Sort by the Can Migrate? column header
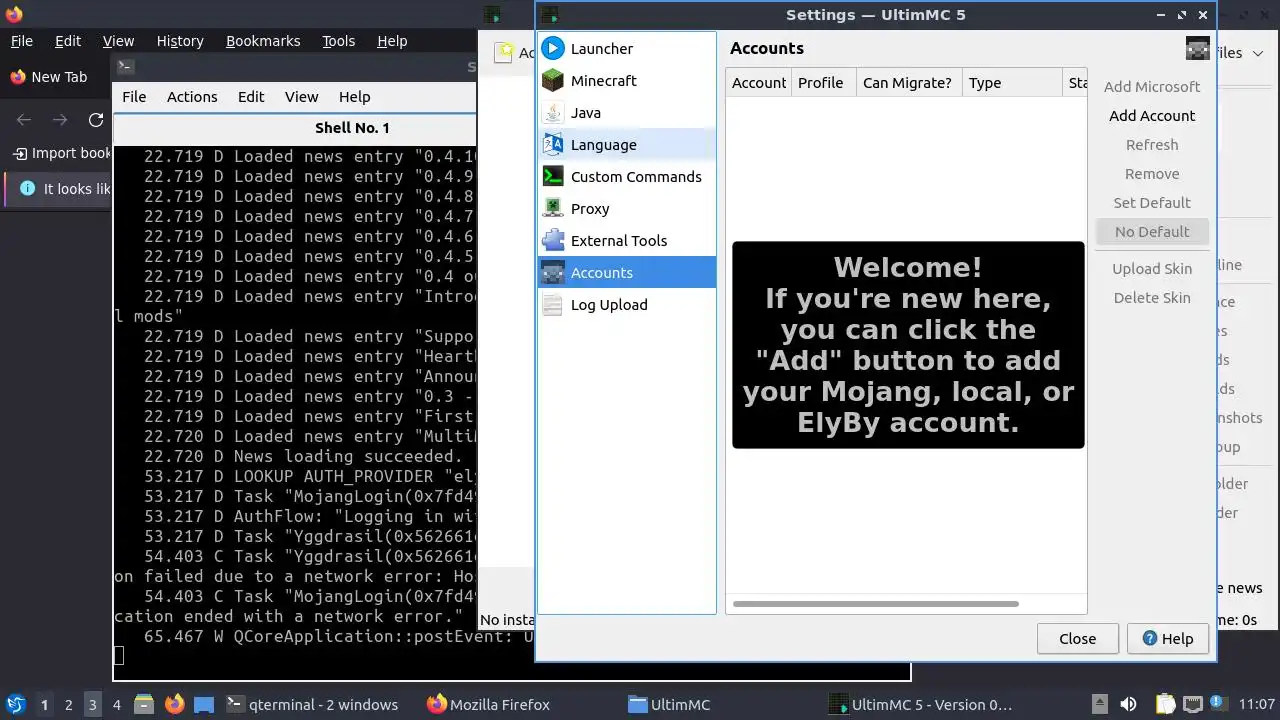The height and width of the screenshot is (720, 1280). (909, 83)
